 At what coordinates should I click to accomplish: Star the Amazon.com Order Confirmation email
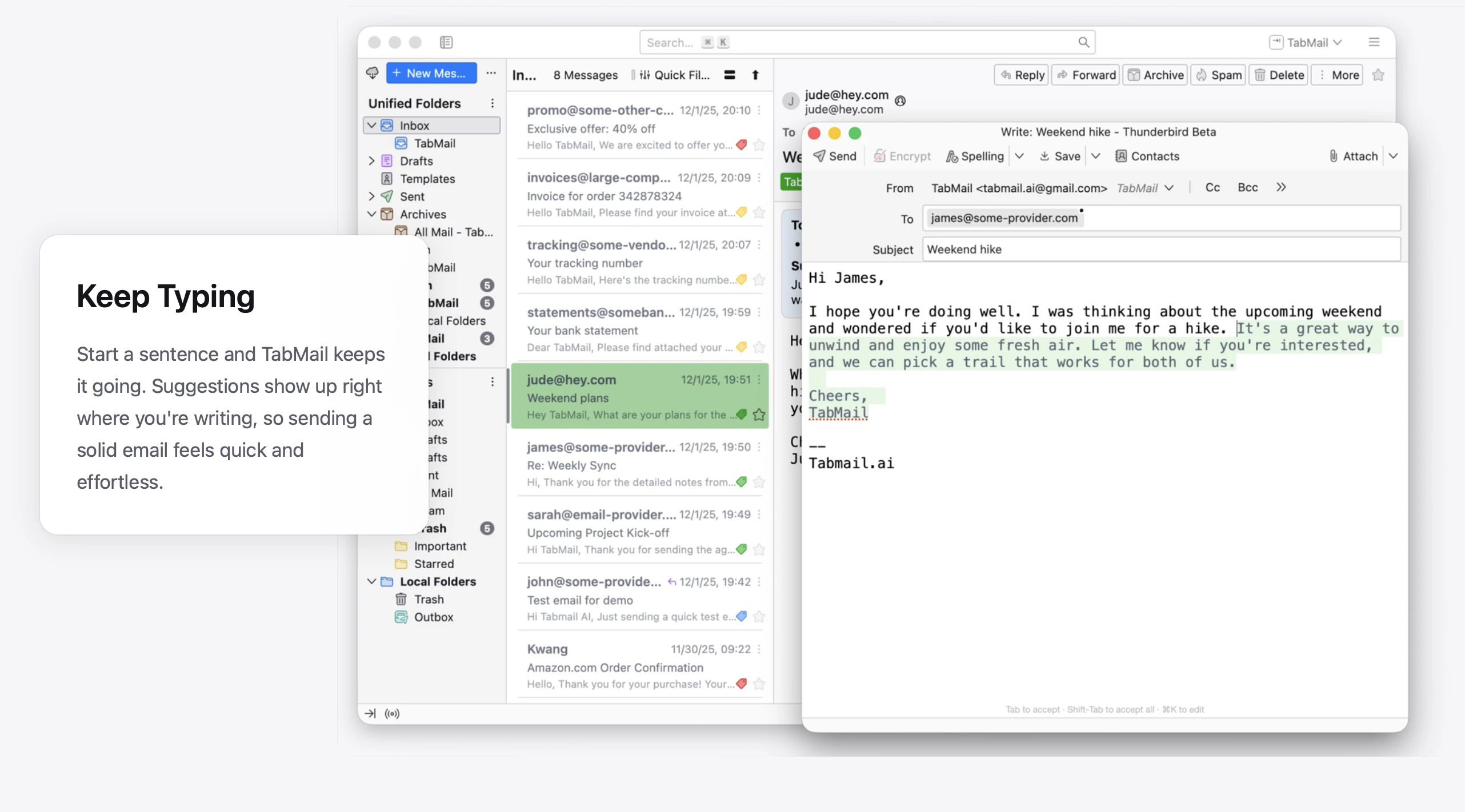click(759, 684)
